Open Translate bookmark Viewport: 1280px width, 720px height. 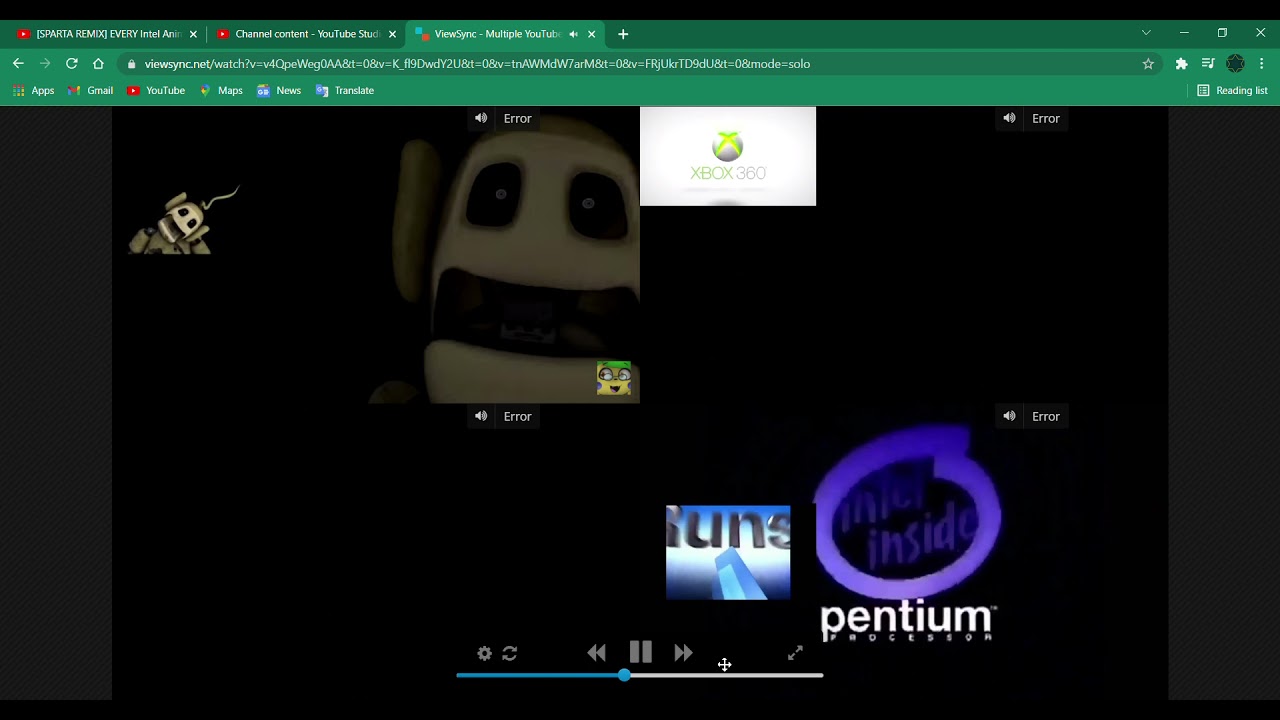coord(345,90)
